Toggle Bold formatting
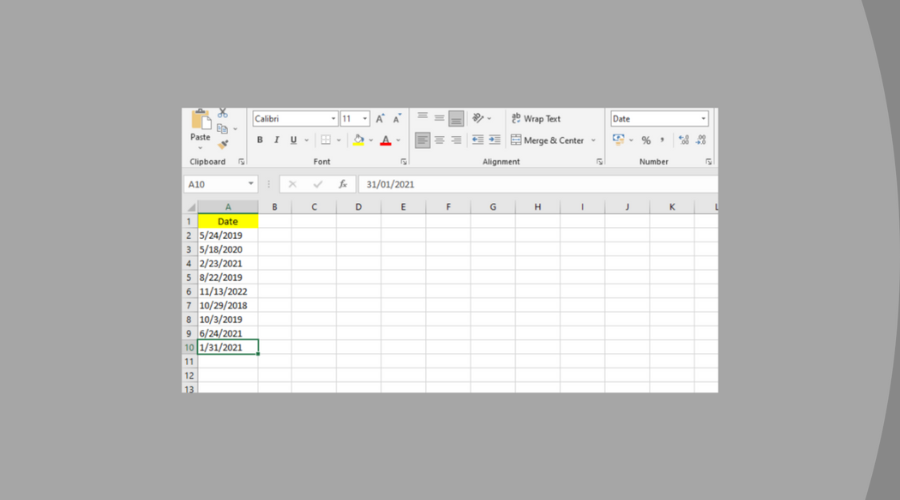The width and height of the screenshot is (900, 500). (x=259, y=140)
